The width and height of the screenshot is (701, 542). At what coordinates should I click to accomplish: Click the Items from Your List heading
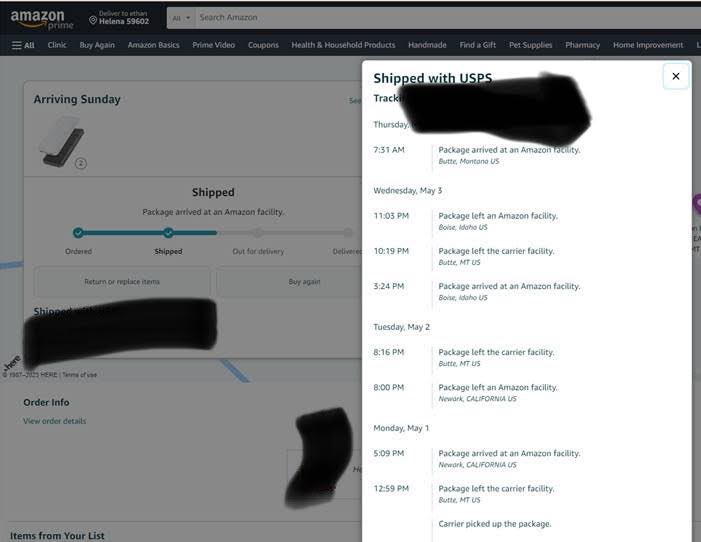tap(57, 535)
